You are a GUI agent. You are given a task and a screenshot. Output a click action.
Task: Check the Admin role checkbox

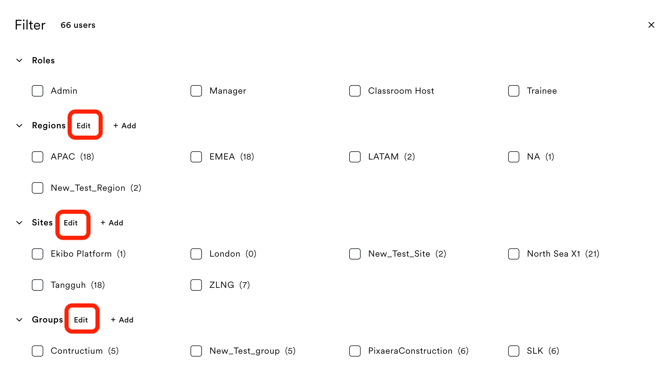(x=38, y=91)
